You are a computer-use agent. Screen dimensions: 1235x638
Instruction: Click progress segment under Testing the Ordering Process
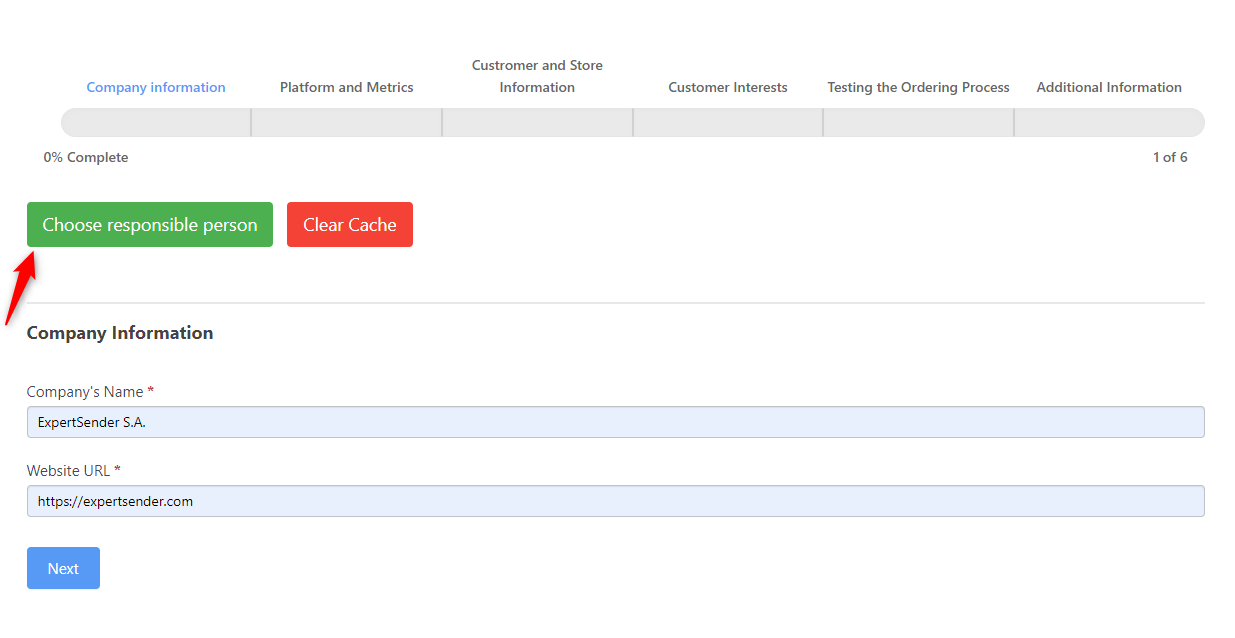click(x=918, y=122)
